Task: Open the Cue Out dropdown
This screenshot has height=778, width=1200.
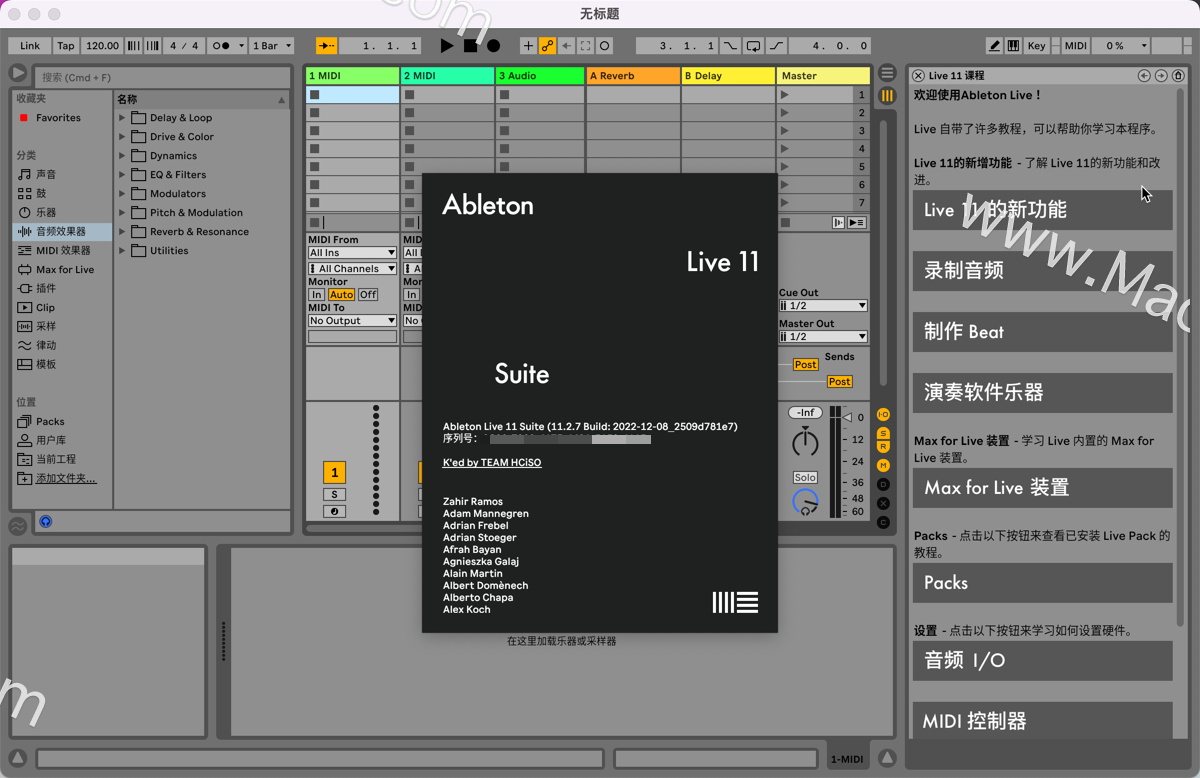Action: click(823, 305)
